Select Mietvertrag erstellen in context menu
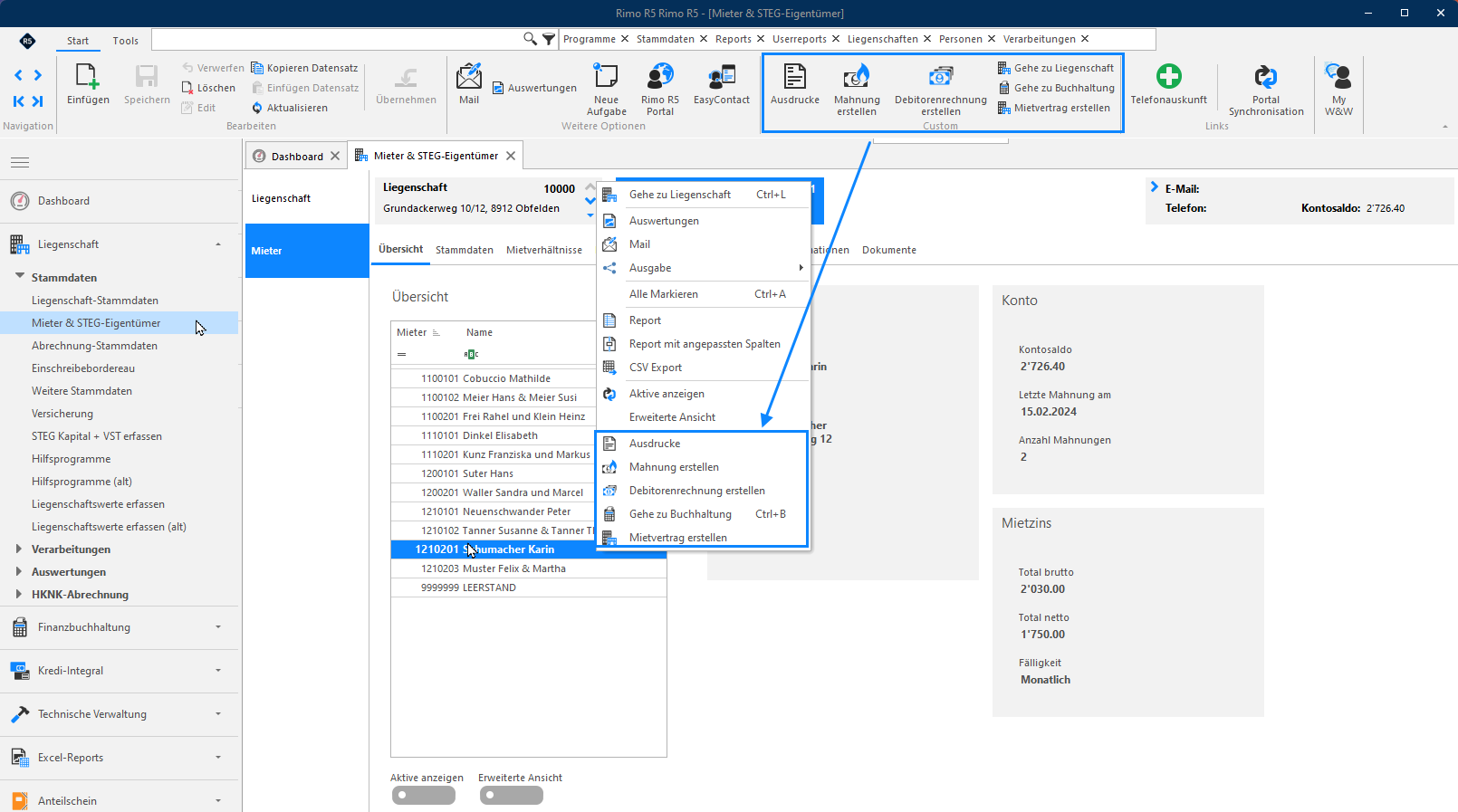Image resolution: width=1458 pixels, height=812 pixels. tap(702, 538)
